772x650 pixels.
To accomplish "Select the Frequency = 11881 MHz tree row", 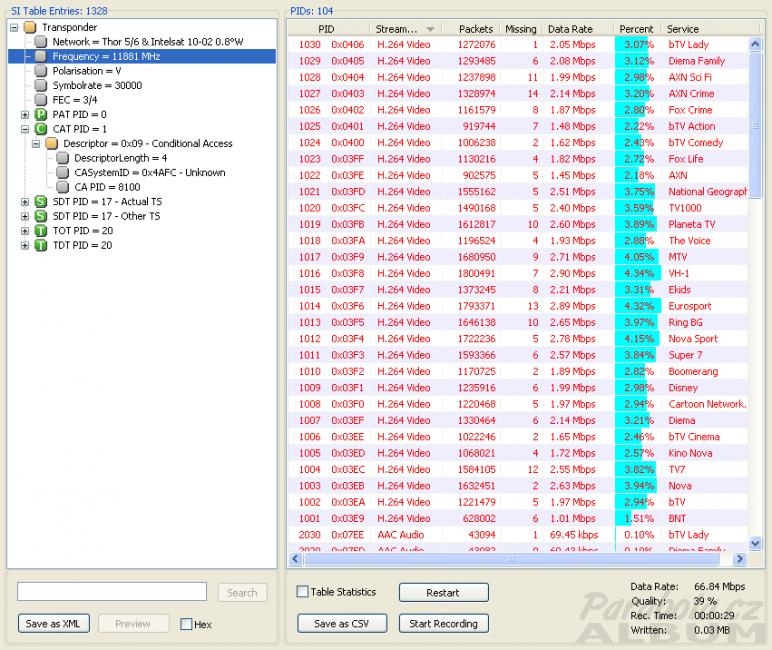I will point(142,56).
